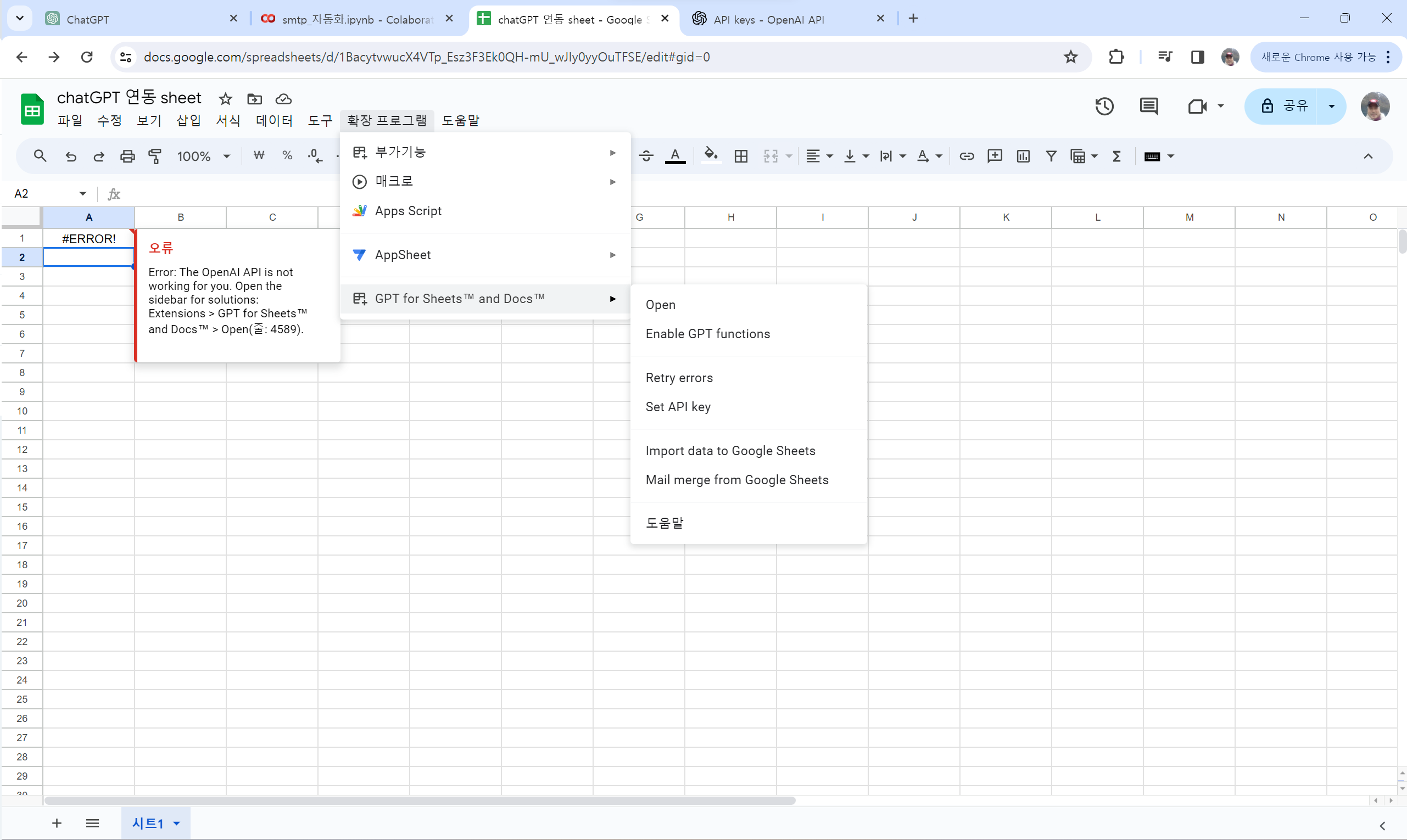Viewport: 1407px width, 840px height.
Task: Open text rotation dropdown
Action: pos(930,156)
